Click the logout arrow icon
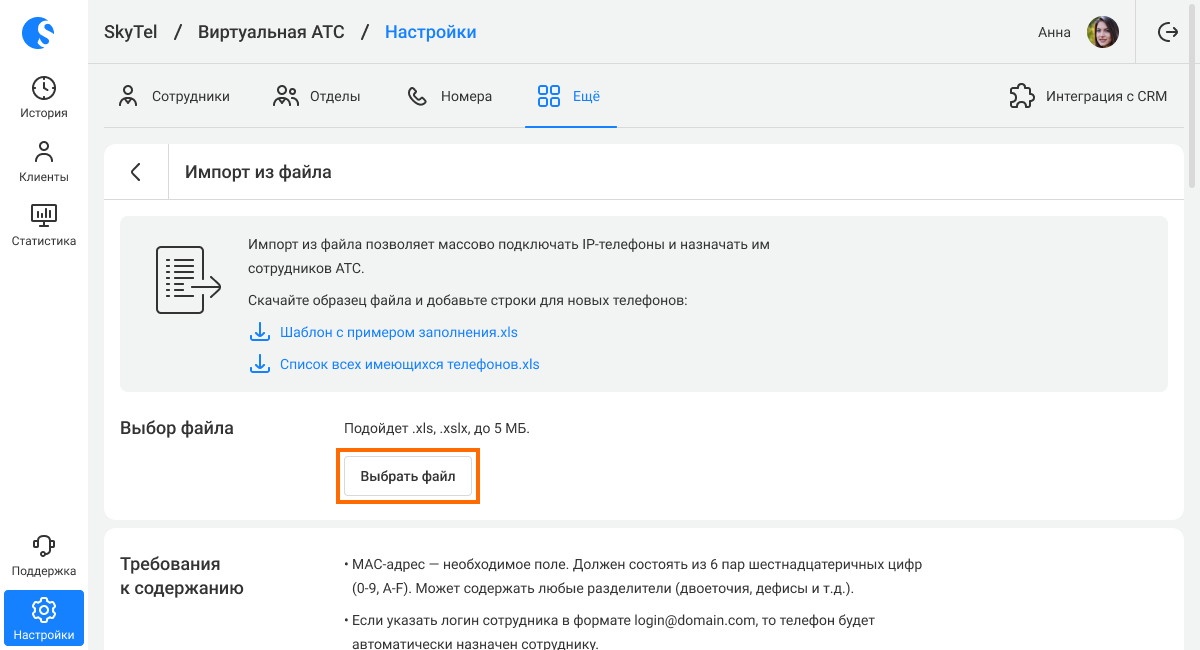1200x650 pixels. coord(1168,32)
